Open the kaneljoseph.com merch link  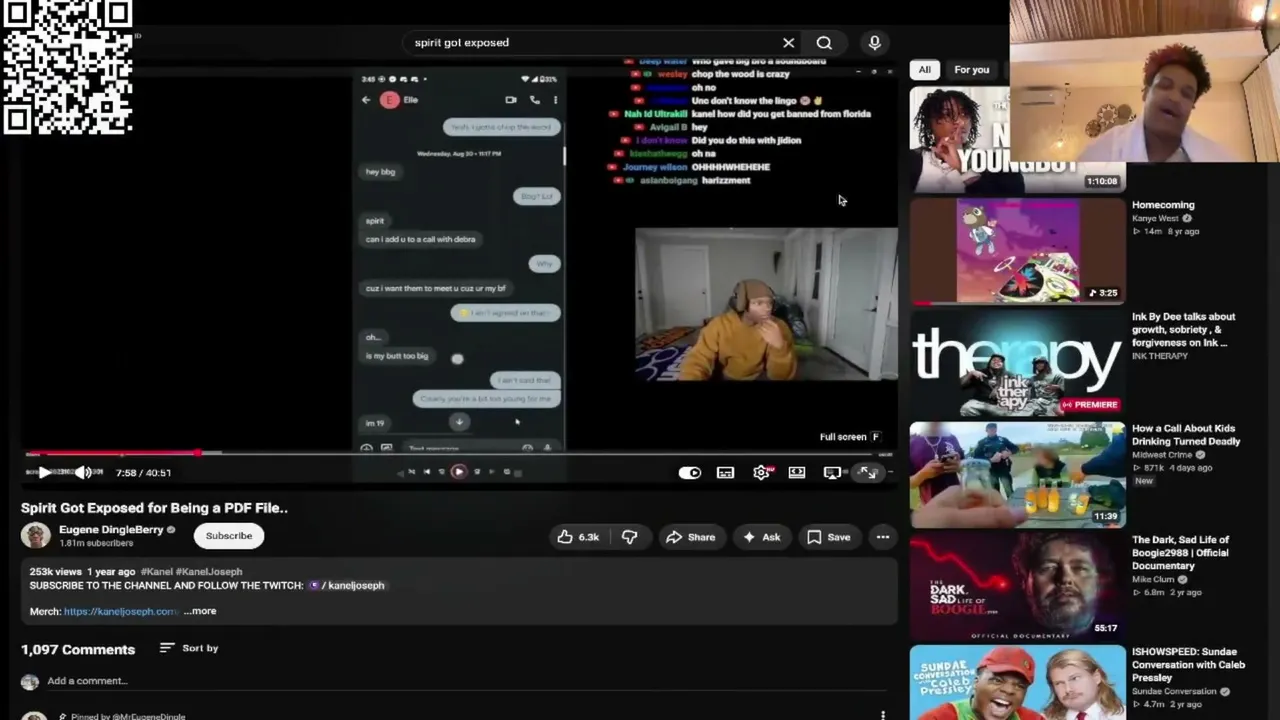121,611
